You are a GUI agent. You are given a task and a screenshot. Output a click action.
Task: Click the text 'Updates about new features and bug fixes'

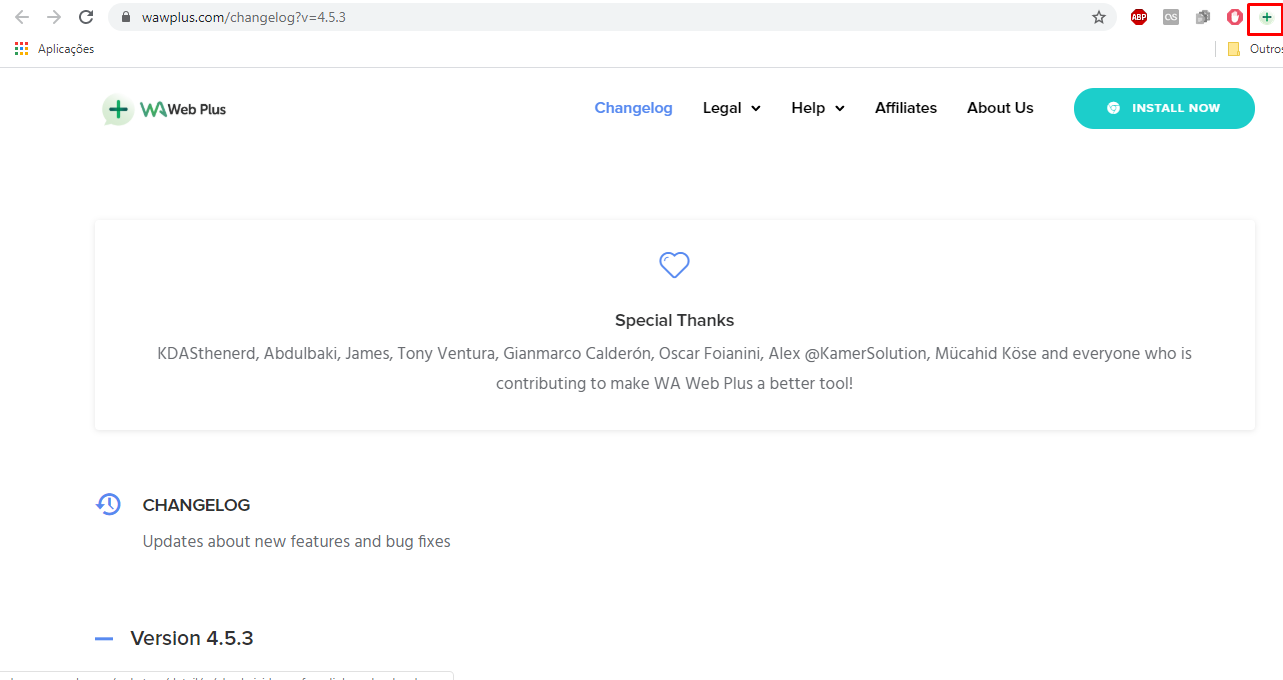tap(297, 541)
